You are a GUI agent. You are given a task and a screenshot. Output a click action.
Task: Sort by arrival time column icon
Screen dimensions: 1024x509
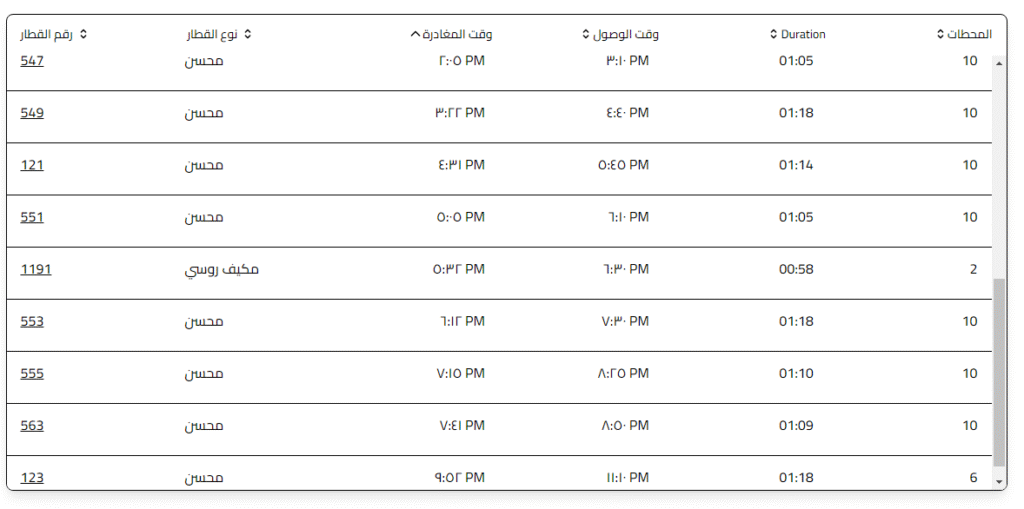(586, 34)
